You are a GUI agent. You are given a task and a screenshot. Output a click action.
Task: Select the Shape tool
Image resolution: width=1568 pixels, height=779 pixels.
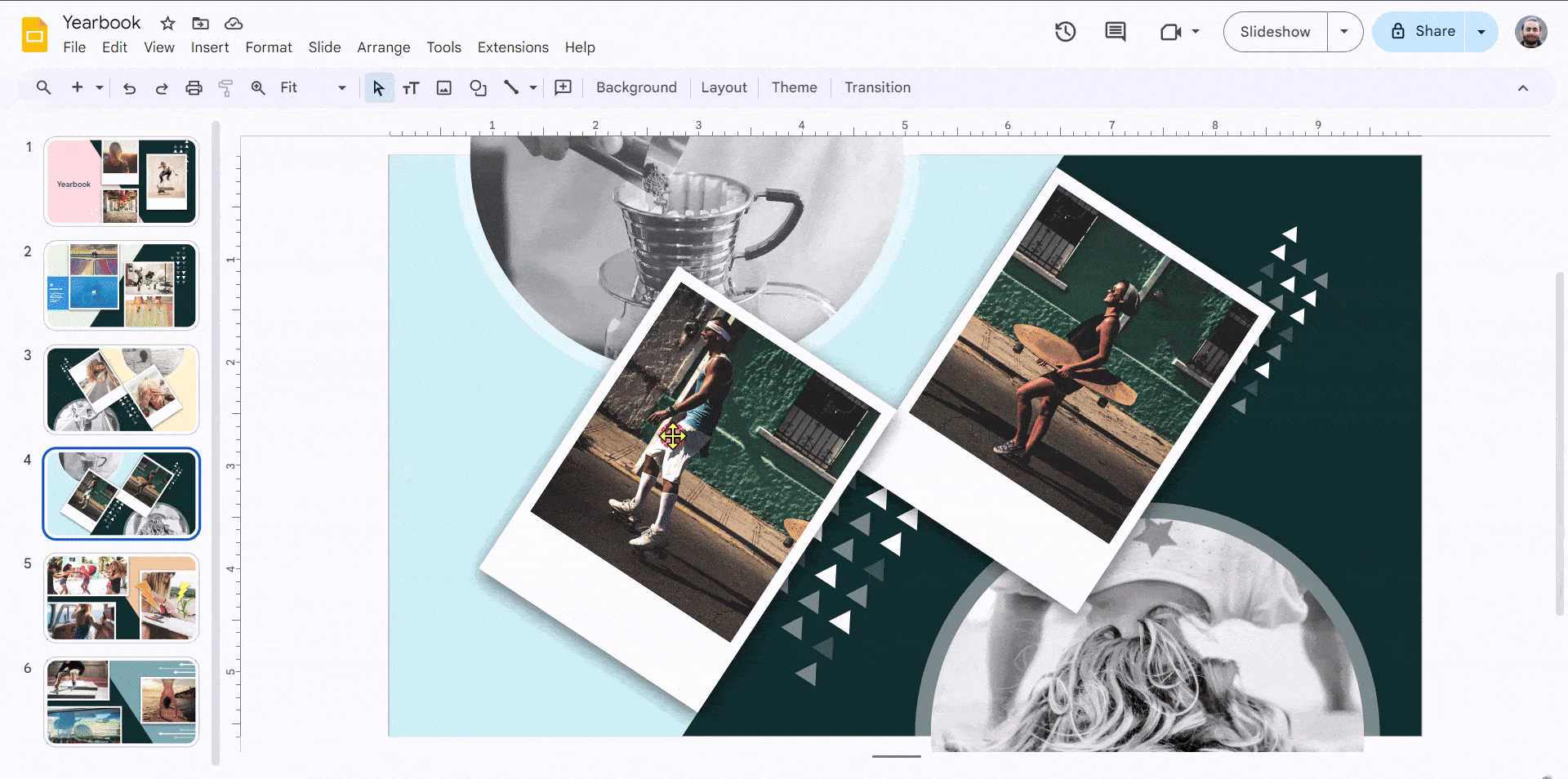click(x=479, y=87)
